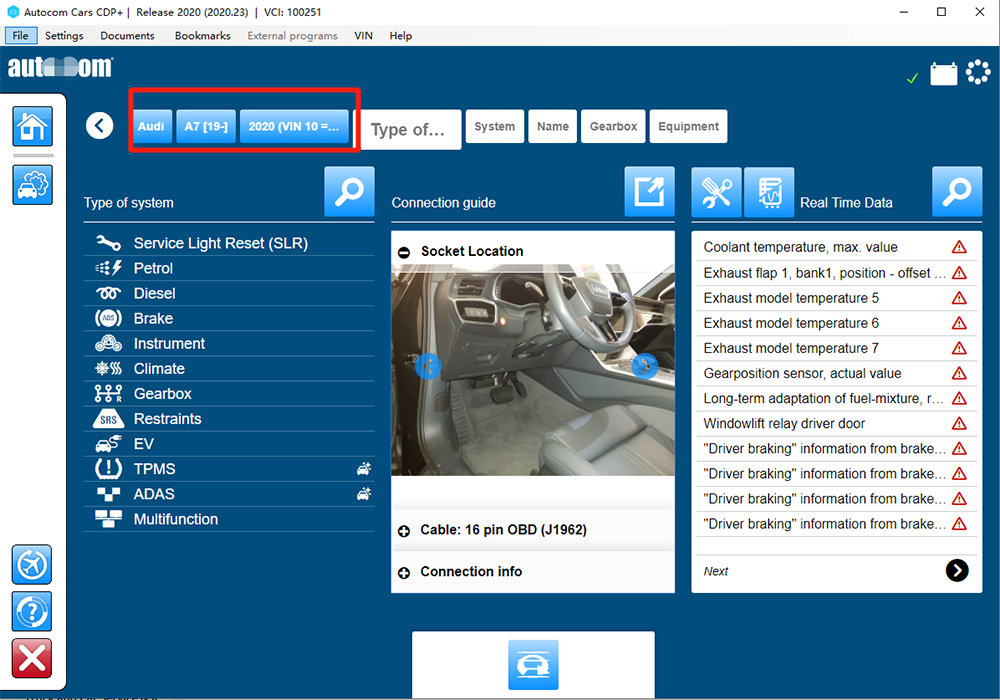
Task: Select the ADAS system type
Action: click(x=229, y=494)
